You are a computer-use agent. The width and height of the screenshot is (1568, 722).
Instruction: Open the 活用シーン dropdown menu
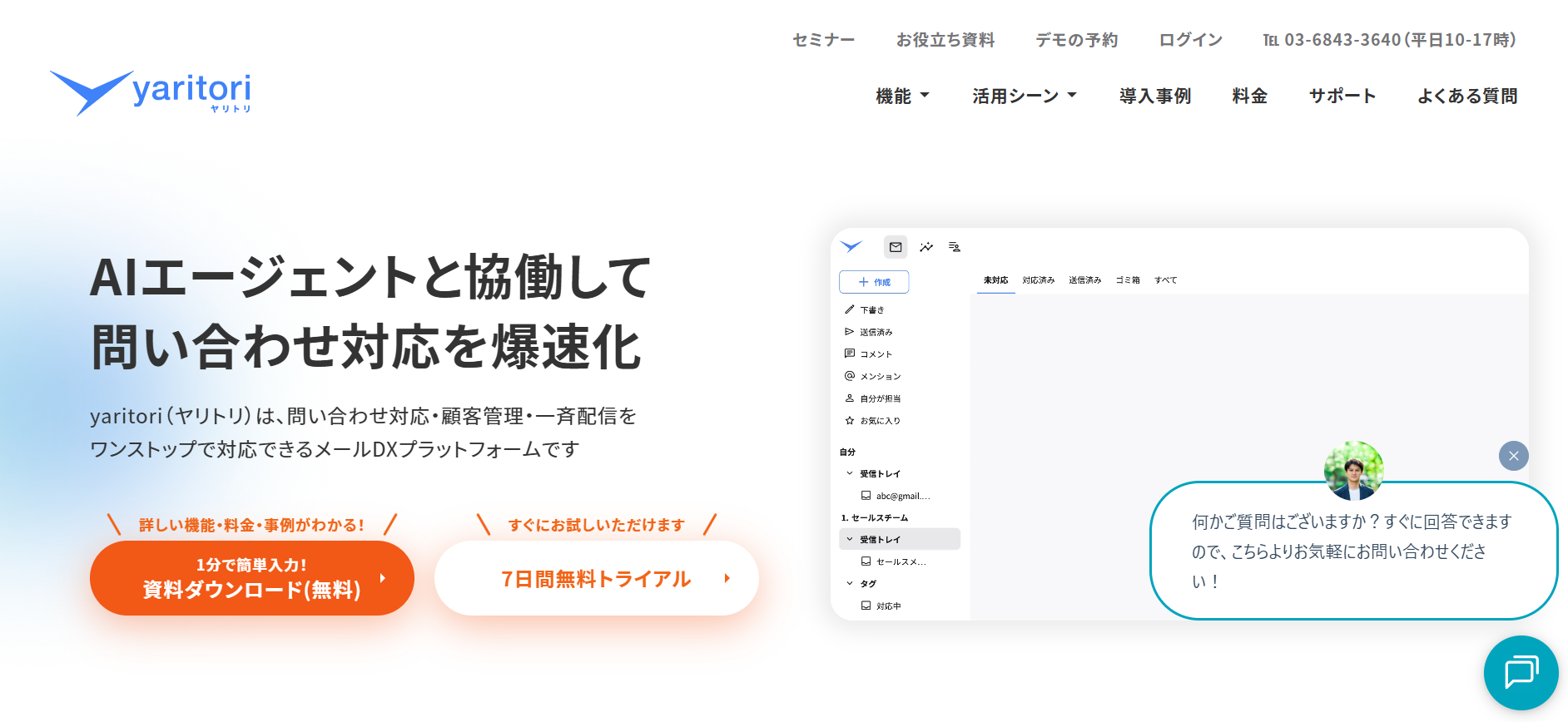pos(1025,96)
